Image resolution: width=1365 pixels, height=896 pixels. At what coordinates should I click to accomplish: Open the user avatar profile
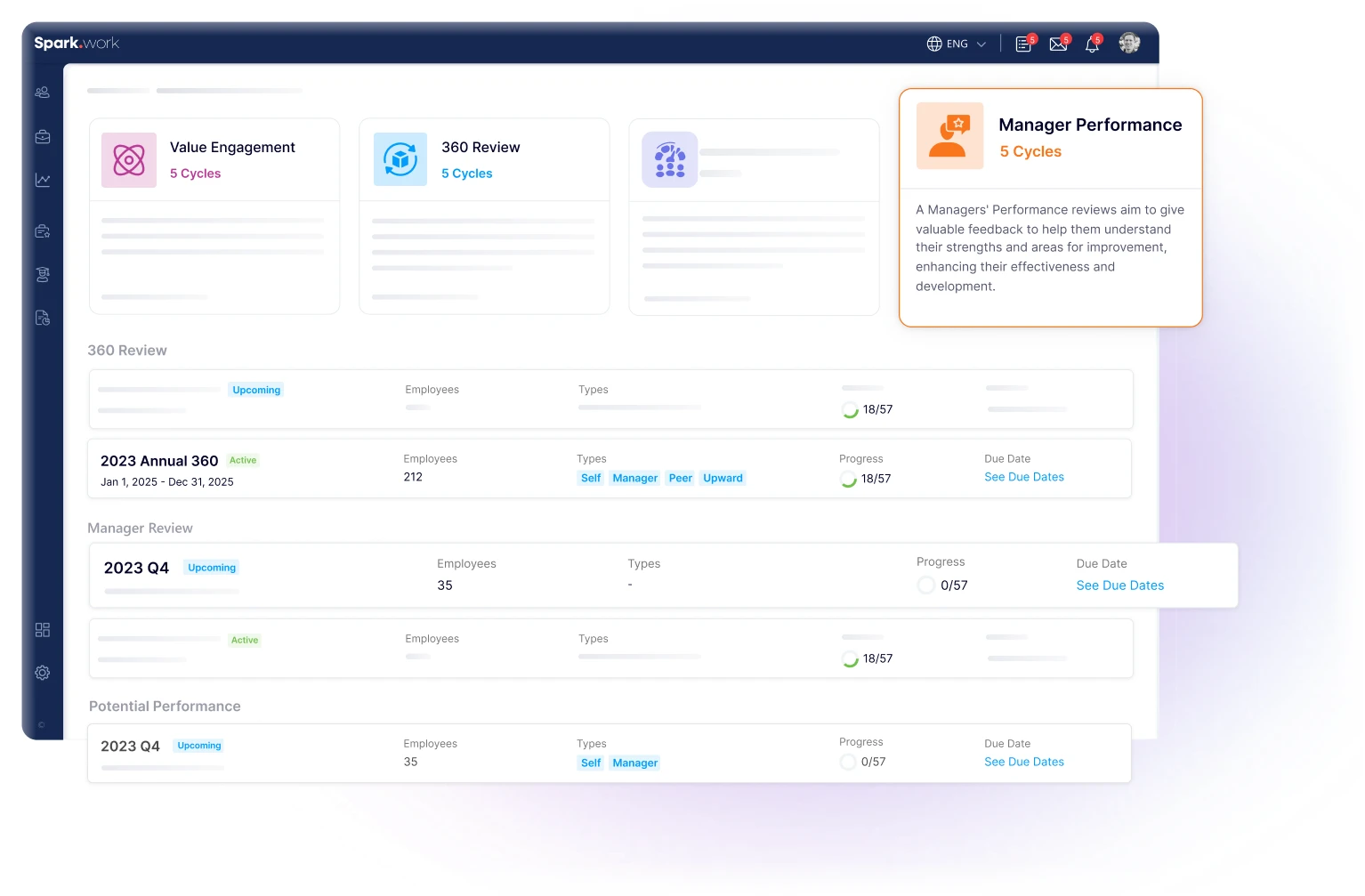click(x=1129, y=43)
